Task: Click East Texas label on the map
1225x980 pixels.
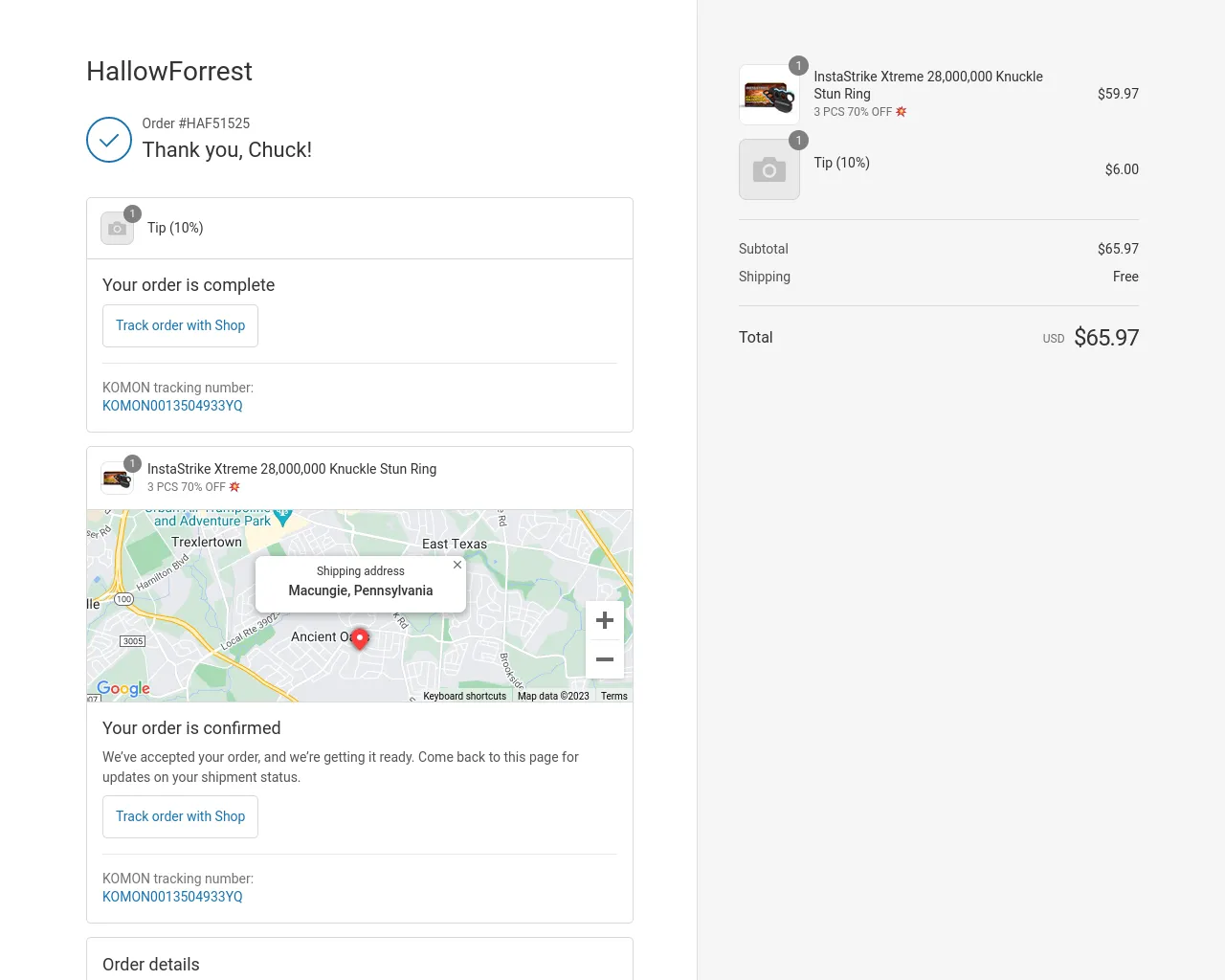Action: pyautogui.click(x=455, y=544)
